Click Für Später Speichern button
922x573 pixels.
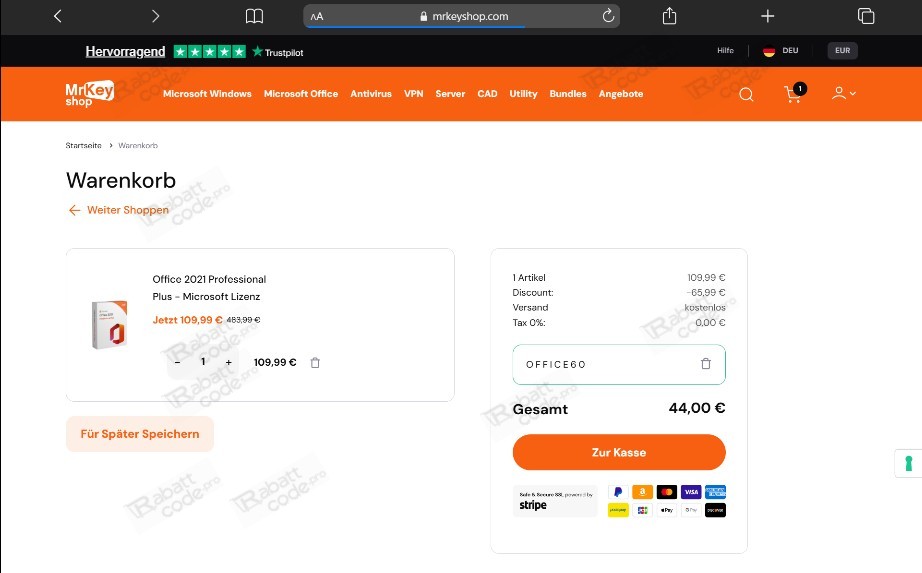pyautogui.click(x=140, y=434)
